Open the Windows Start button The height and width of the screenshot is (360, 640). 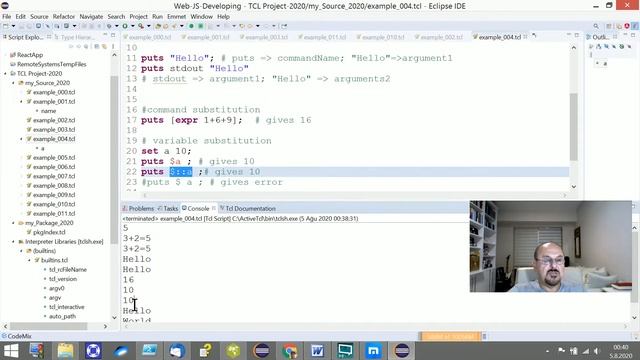[x=11, y=351]
